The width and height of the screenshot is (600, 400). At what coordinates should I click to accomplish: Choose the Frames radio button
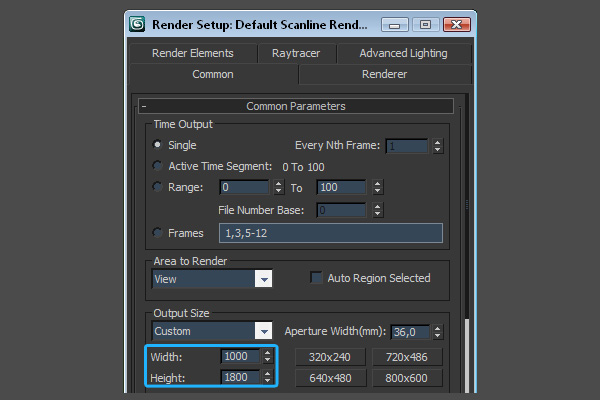coord(157,233)
